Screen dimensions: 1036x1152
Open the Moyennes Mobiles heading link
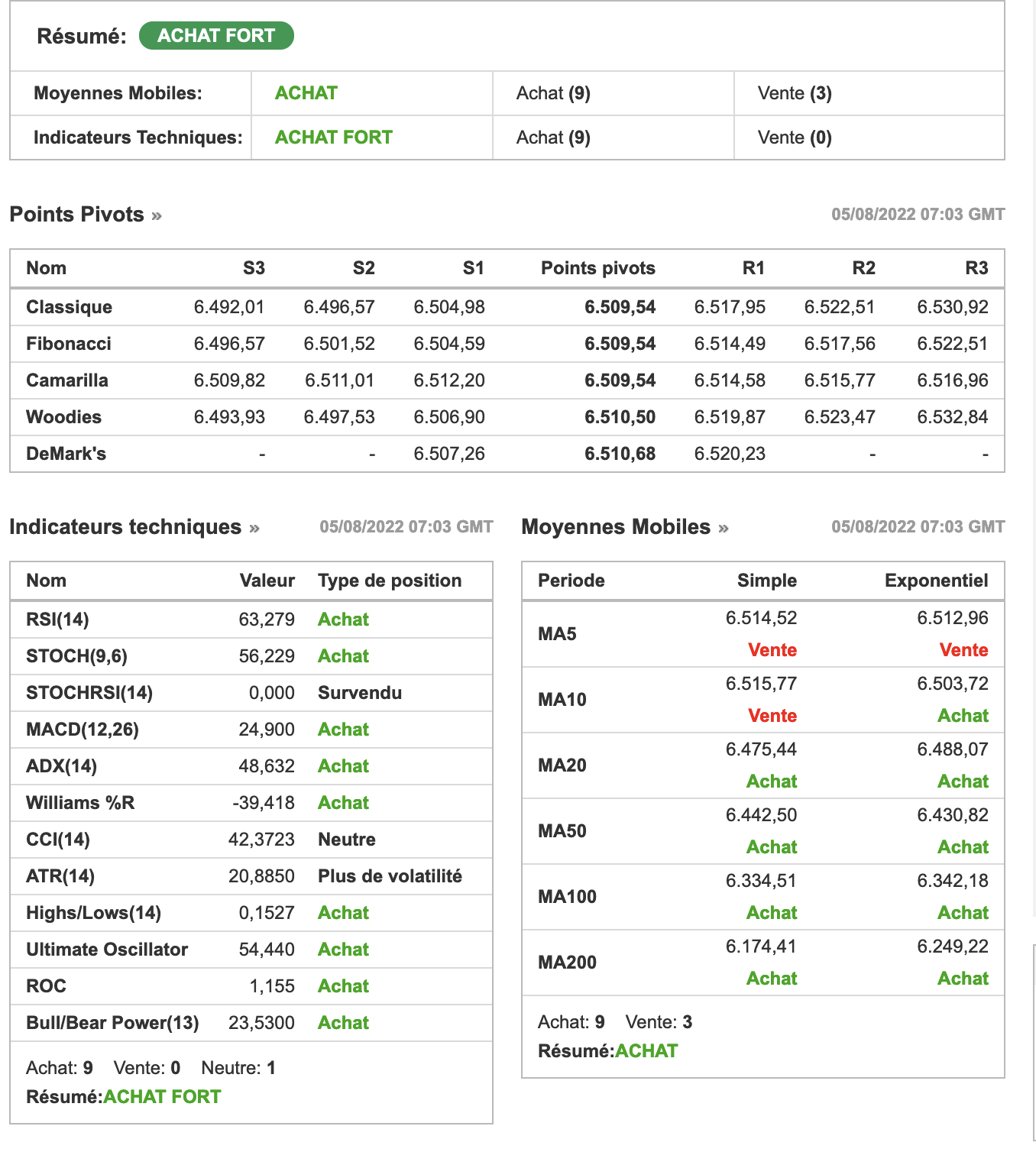[x=616, y=527]
